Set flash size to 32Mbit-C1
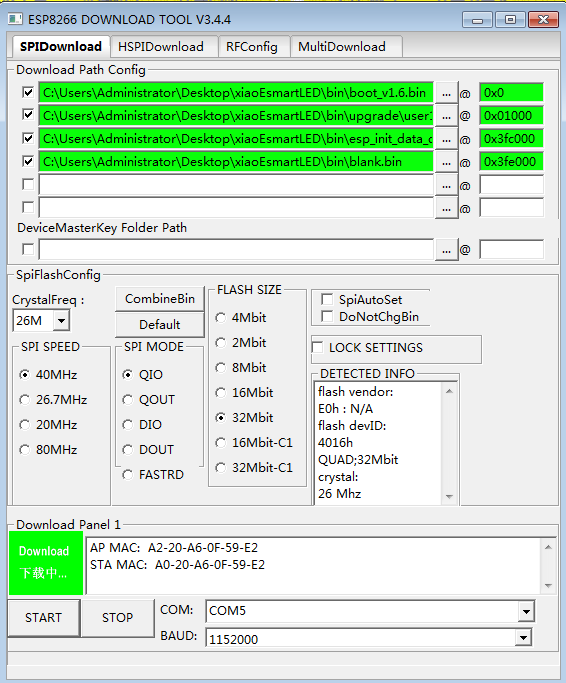Image resolution: width=566 pixels, height=683 pixels. click(x=221, y=468)
